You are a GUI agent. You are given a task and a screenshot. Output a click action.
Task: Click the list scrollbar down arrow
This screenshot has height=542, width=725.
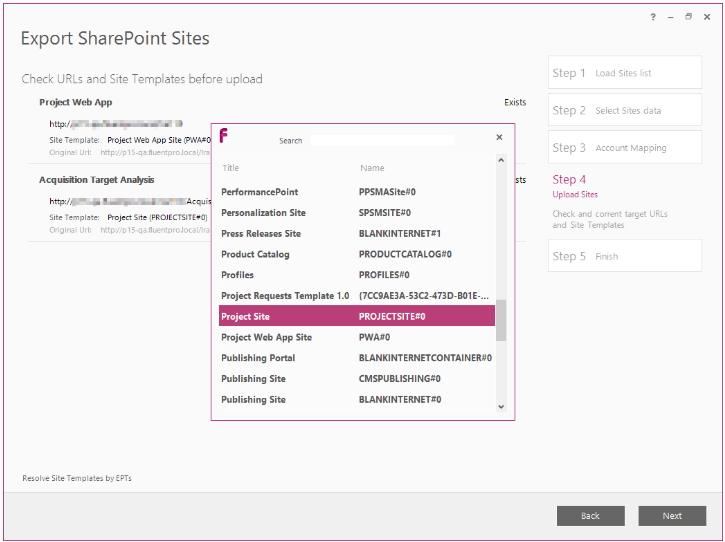(x=501, y=407)
